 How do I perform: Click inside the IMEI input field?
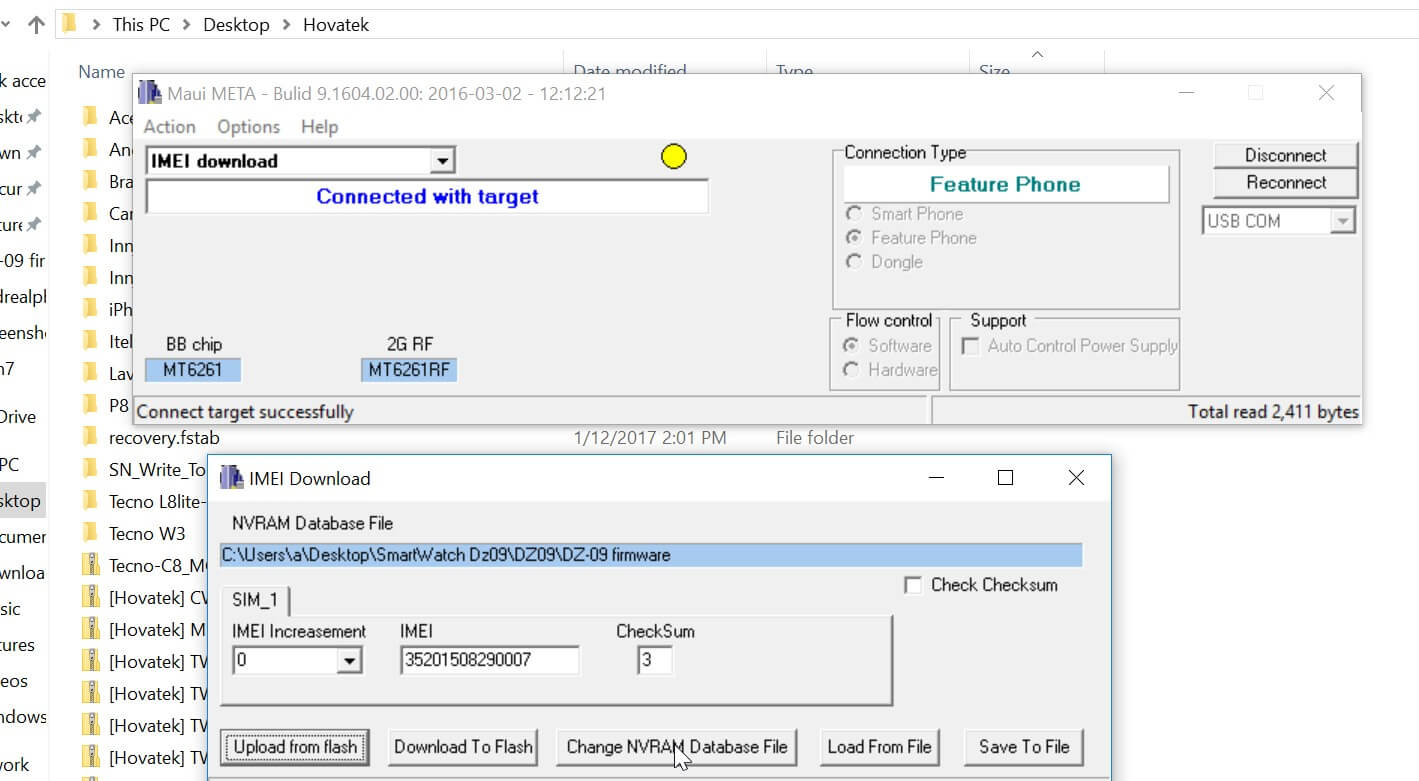(x=488, y=660)
